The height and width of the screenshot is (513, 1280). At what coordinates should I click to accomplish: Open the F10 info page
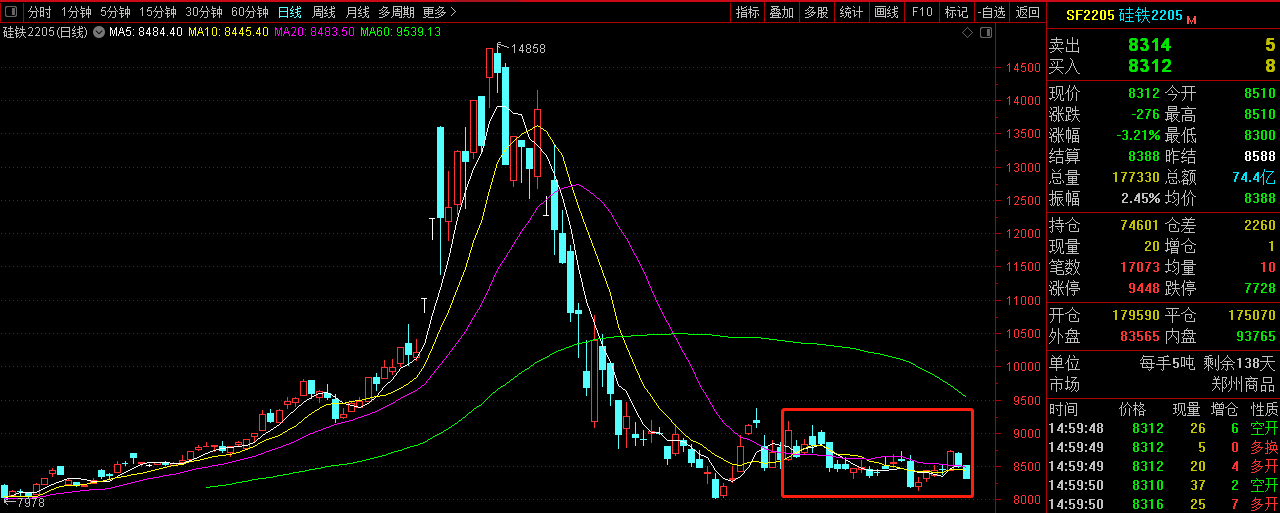point(922,12)
